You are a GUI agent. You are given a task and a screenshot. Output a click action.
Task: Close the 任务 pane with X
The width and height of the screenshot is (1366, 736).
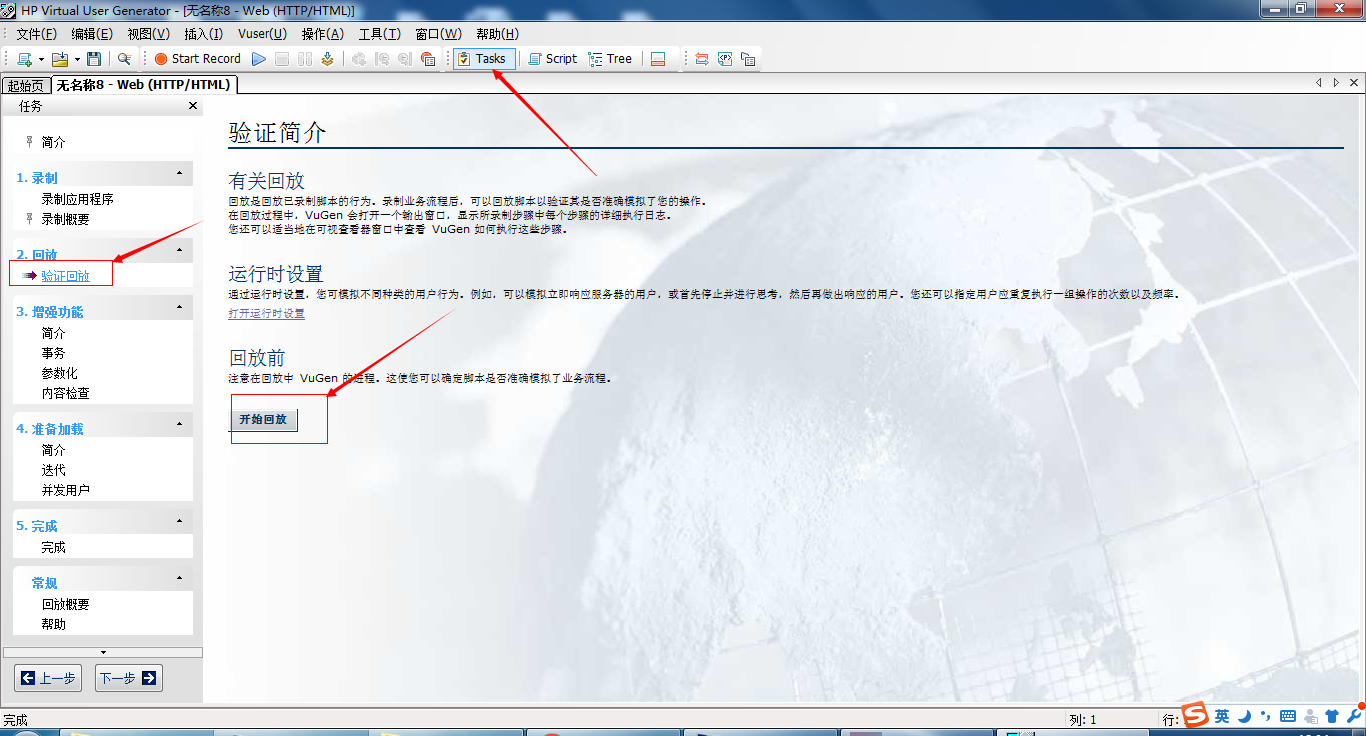coord(193,106)
